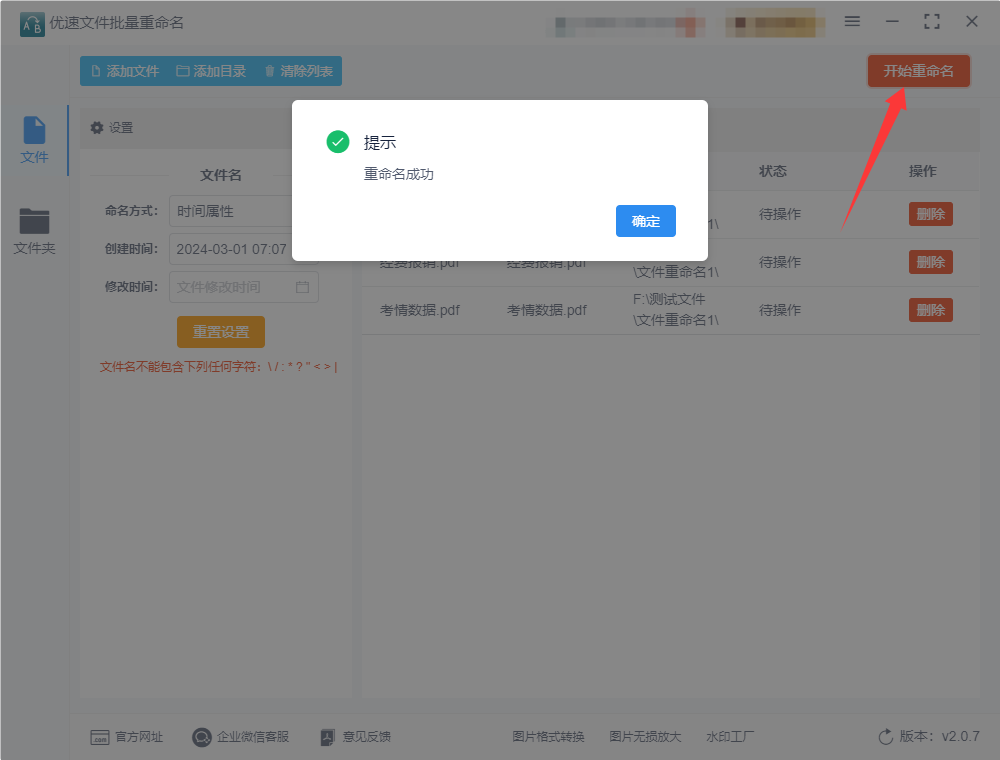Click the 修改时间 input field

click(x=243, y=287)
